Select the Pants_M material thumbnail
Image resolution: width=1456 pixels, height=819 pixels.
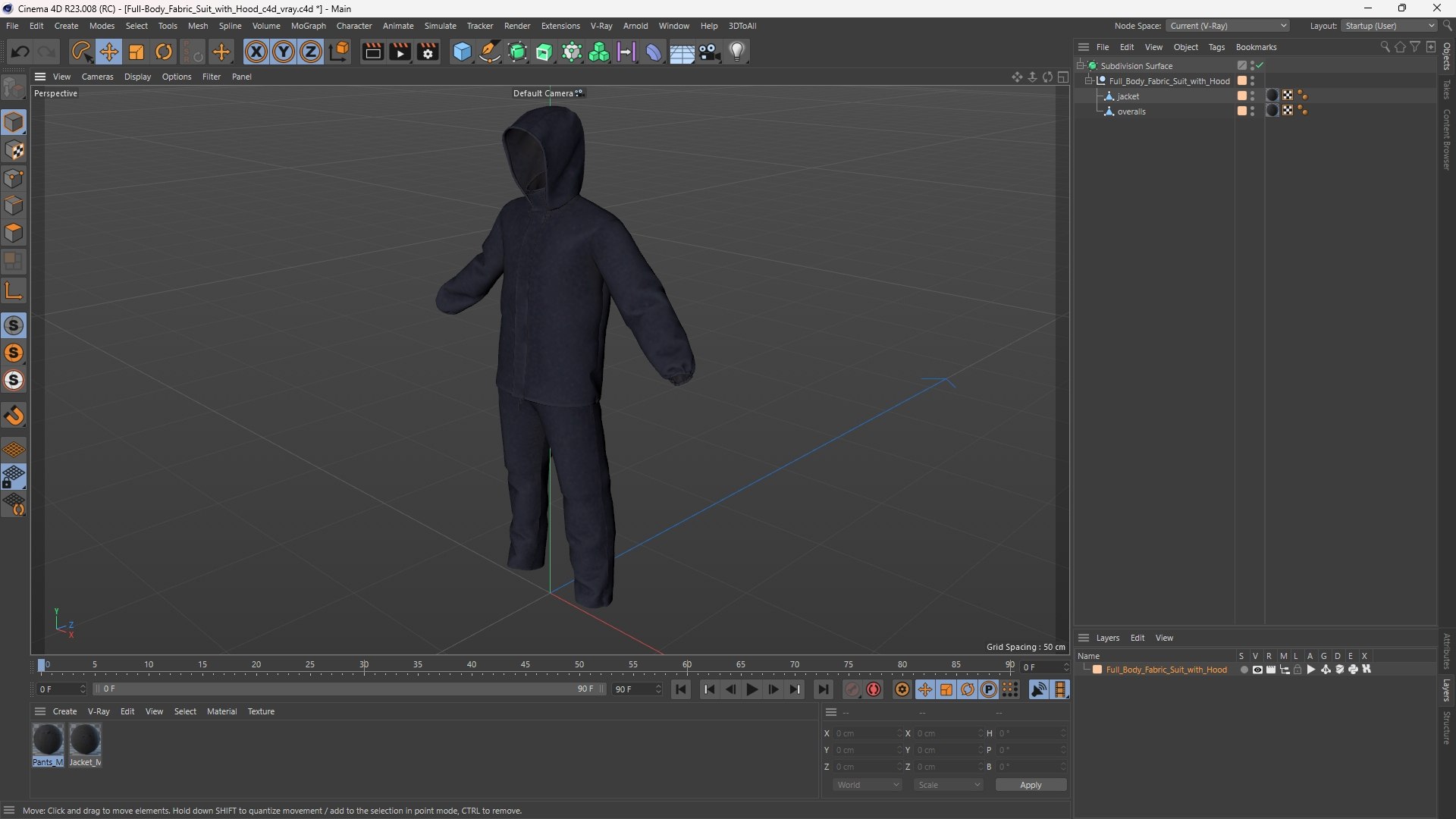[x=48, y=745]
